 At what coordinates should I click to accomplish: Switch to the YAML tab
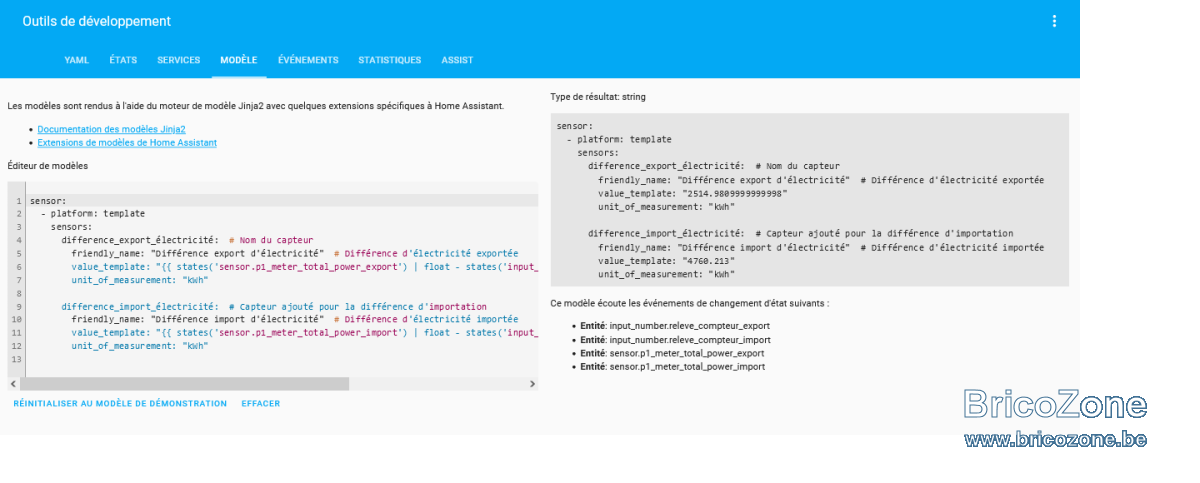pyautogui.click(x=77, y=60)
